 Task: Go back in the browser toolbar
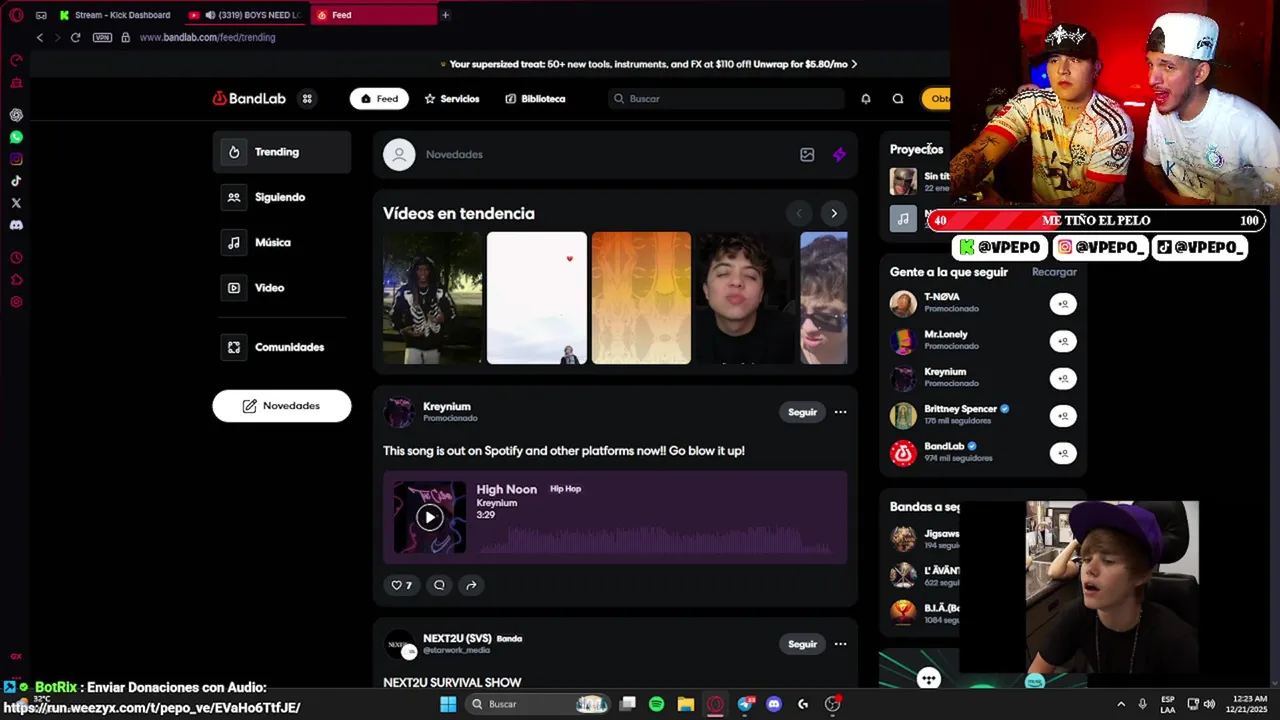point(40,37)
